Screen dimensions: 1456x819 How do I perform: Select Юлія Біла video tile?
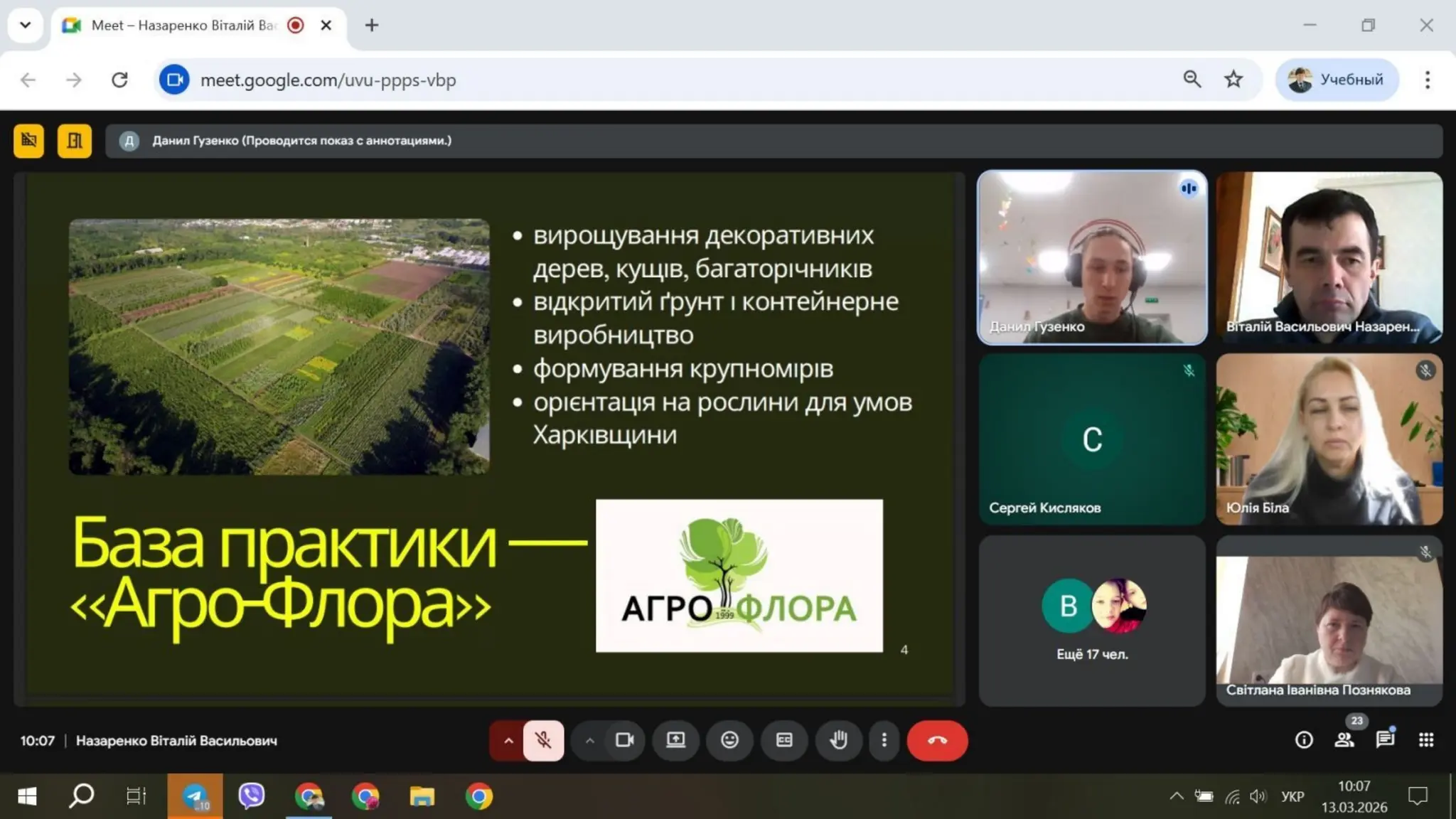point(1329,439)
